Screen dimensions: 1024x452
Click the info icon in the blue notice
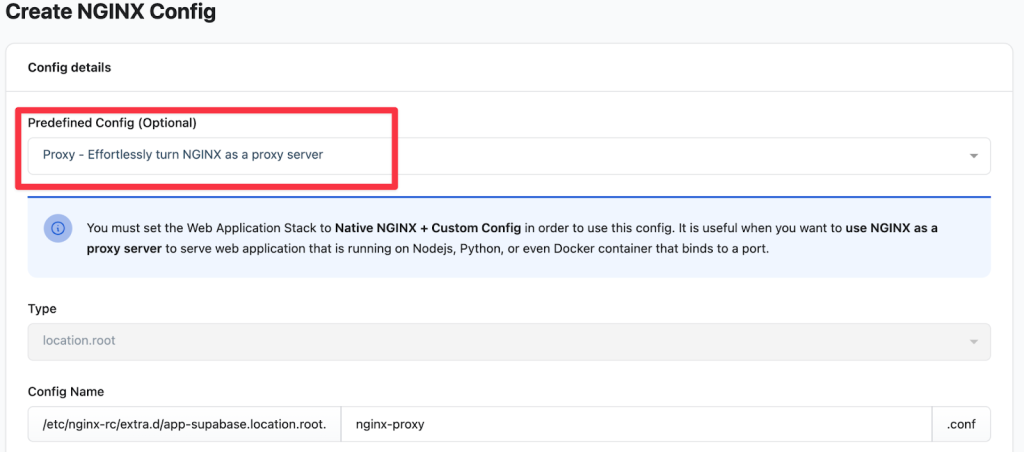(x=58, y=228)
